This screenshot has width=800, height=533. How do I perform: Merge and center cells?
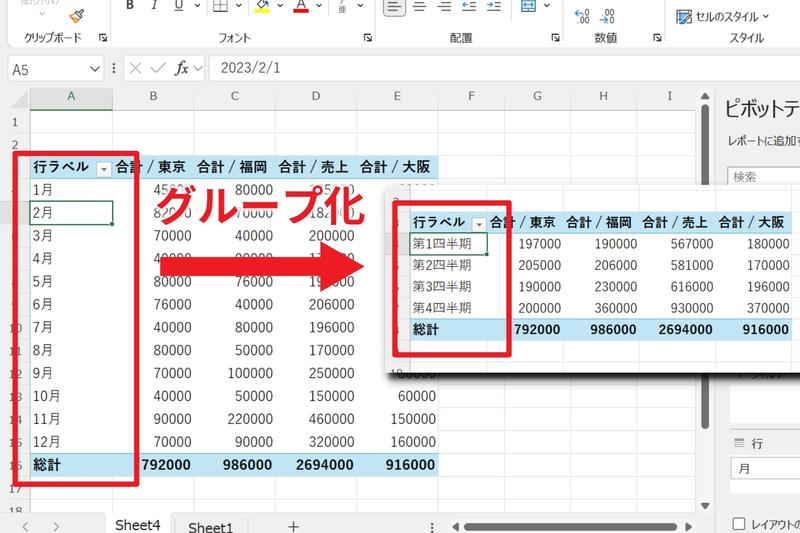tap(528, 6)
